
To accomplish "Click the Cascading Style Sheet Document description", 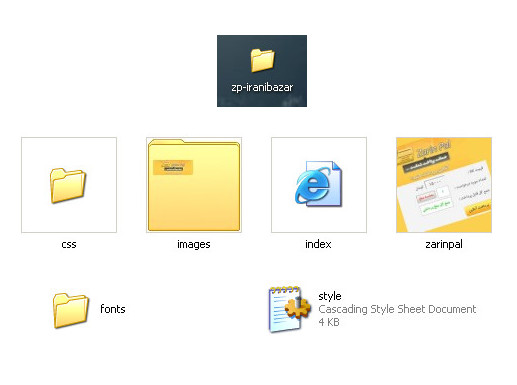I will [x=397, y=309].
